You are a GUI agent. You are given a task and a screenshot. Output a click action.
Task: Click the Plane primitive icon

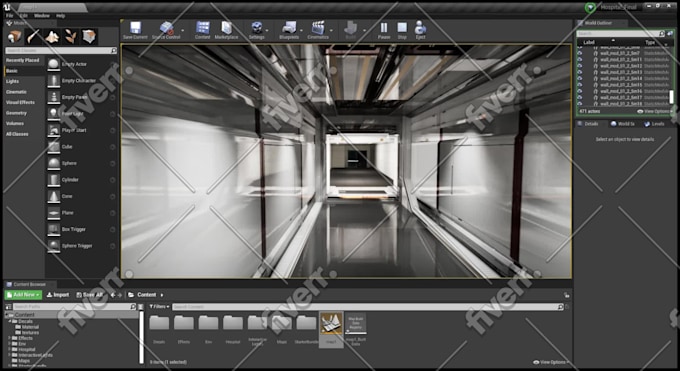(53, 213)
